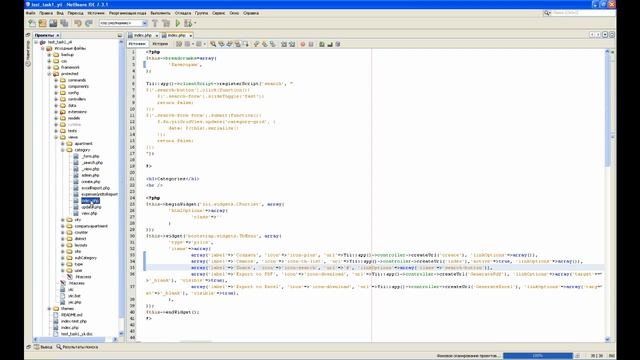Image resolution: width=640 pixels, height=360 pixels.
Task: Open the Файл menu
Action: (x=31, y=13)
